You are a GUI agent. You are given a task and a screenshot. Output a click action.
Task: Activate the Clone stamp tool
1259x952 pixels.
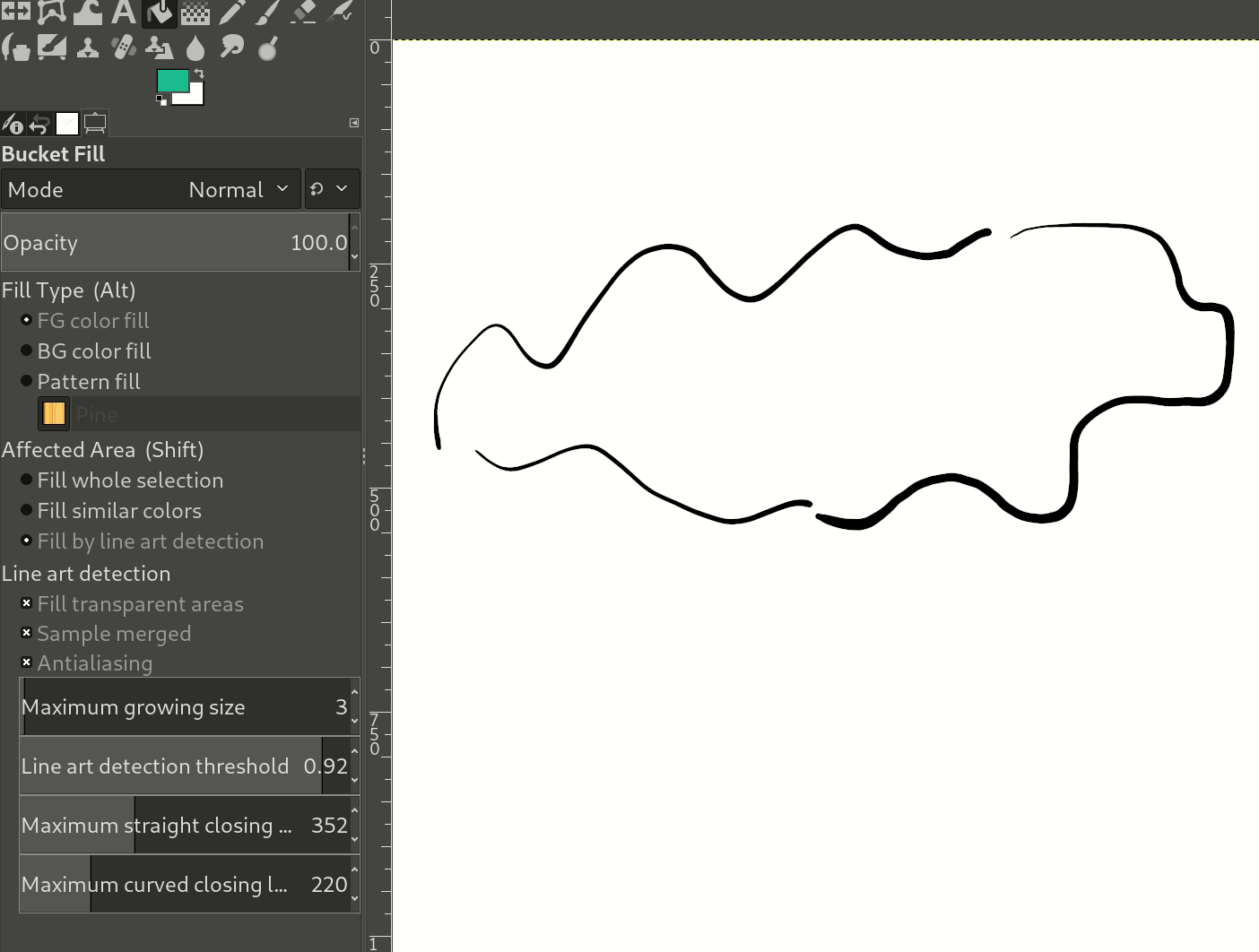point(87,47)
